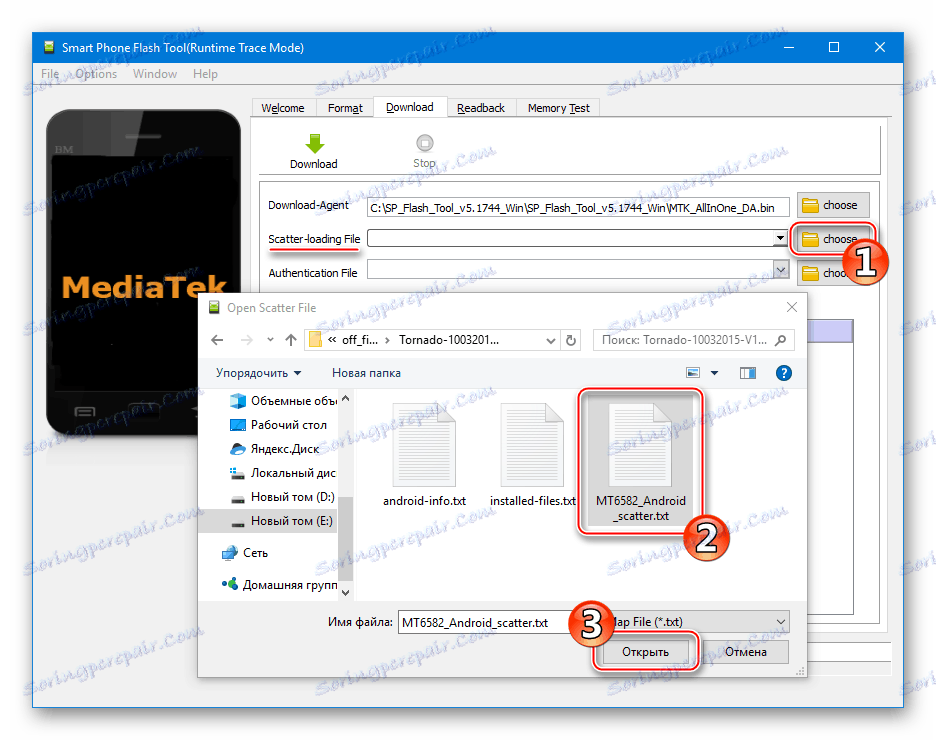Click the Scatter-loading File label
The width and height of the screenshot is (936, 740).
tap(314, 239)
